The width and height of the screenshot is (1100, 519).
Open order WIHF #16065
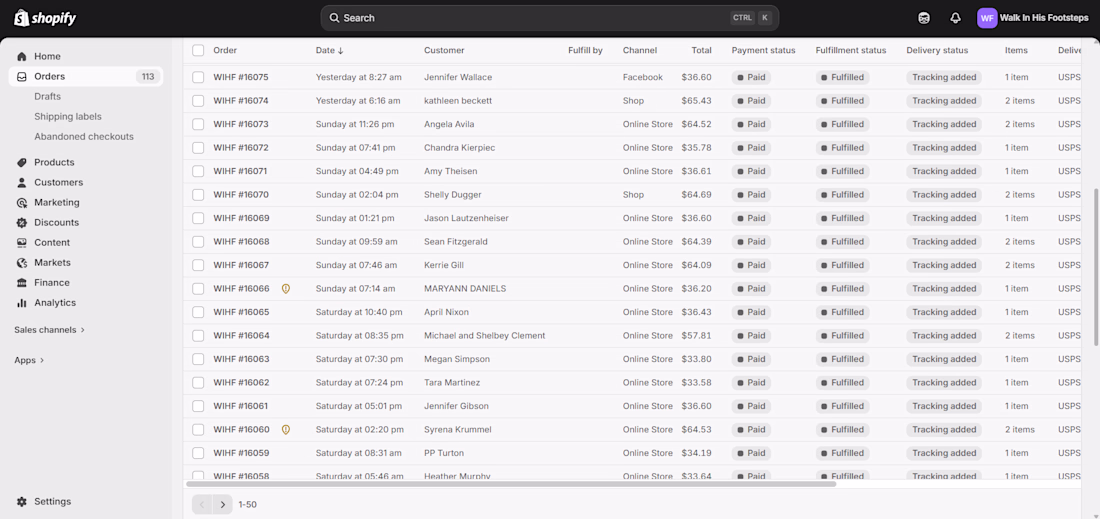(241, 312)
